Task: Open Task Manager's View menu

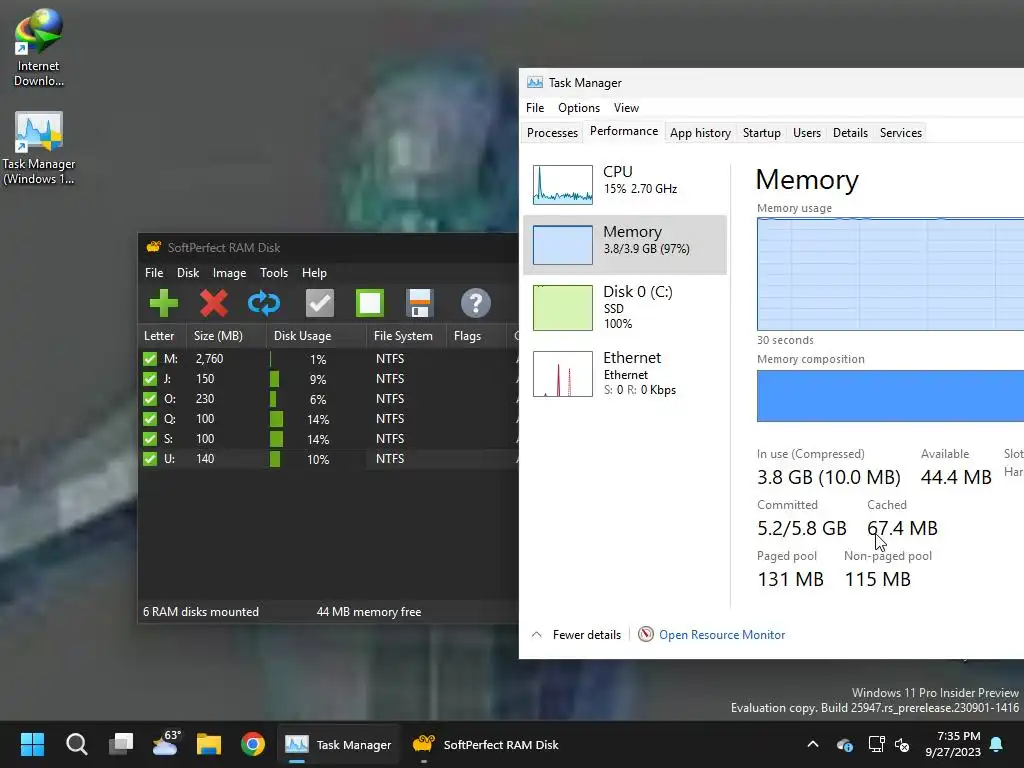Action: pyautogui.click(x=626, y=108)
